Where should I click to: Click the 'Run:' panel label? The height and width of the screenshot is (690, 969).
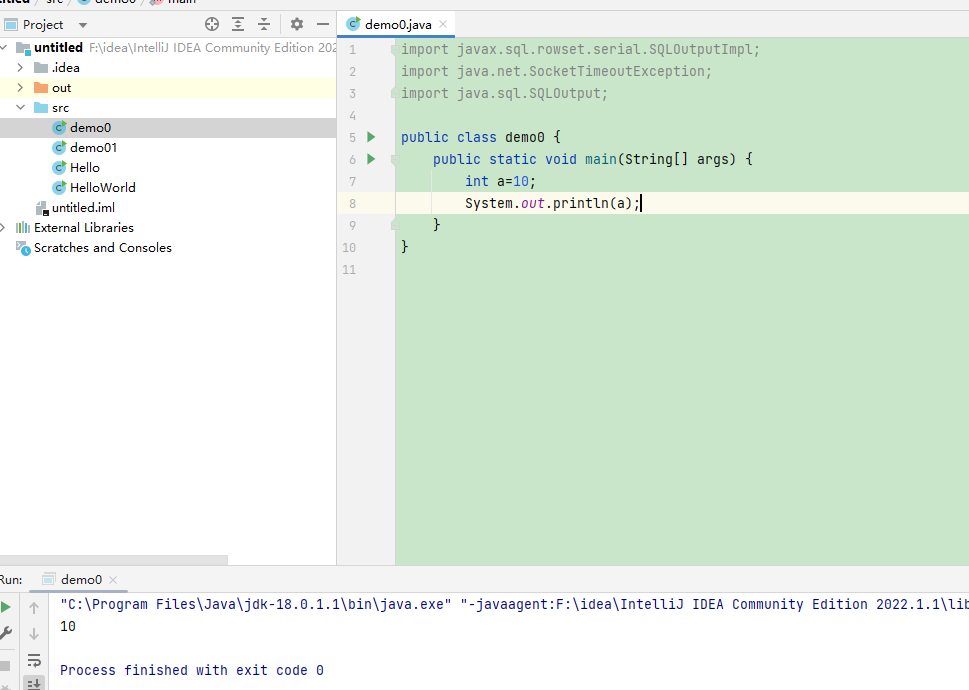tap(11, 579)
